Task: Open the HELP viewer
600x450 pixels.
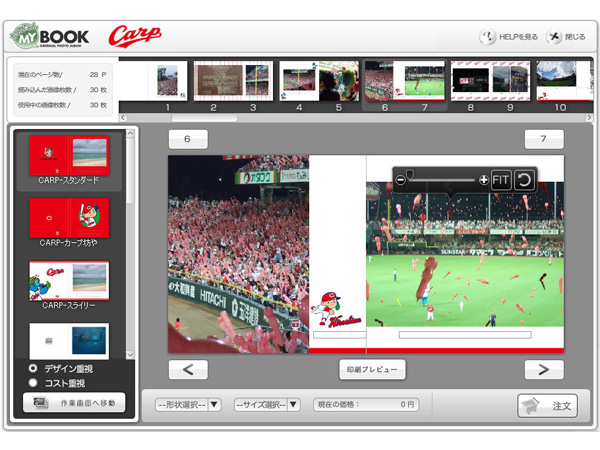Action: click(x=509, y=37)
